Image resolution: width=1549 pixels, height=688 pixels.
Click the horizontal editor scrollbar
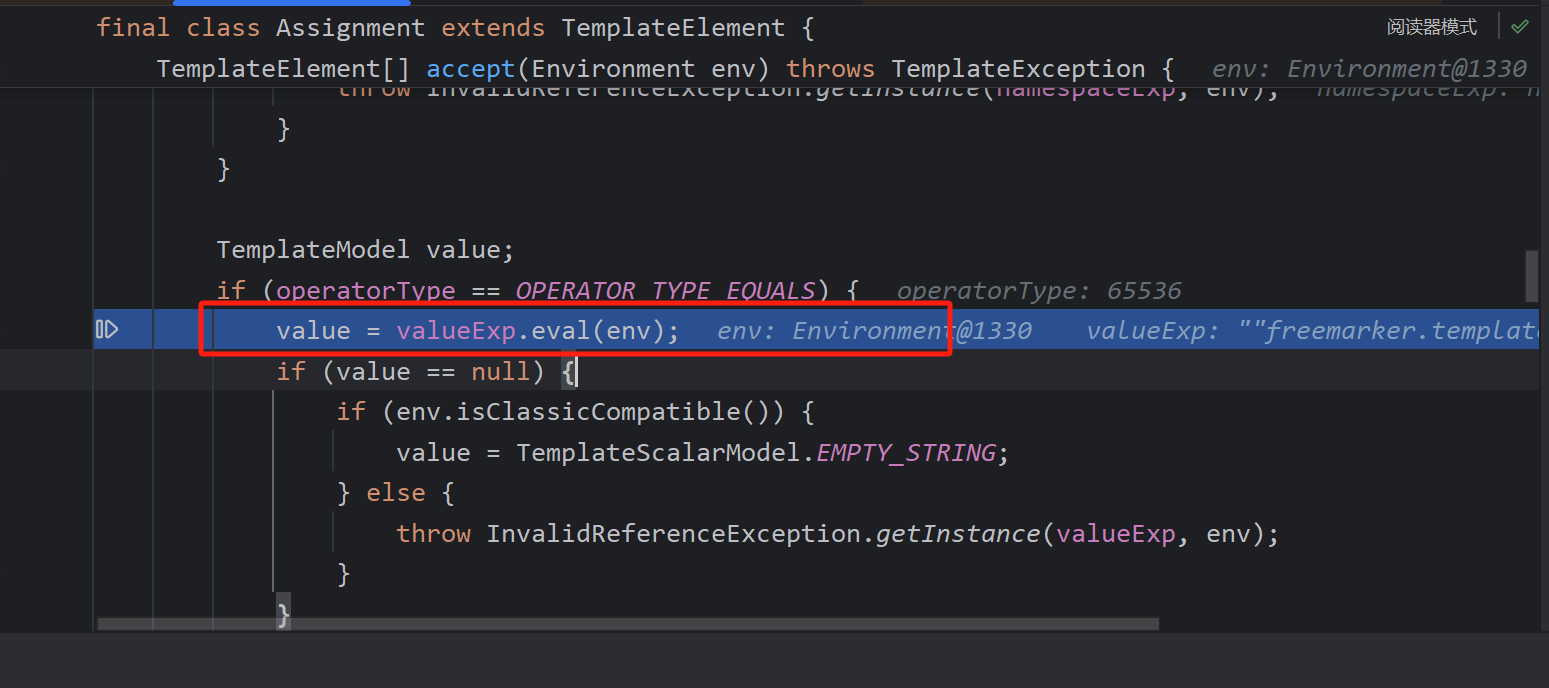click(x=628, y=623)
